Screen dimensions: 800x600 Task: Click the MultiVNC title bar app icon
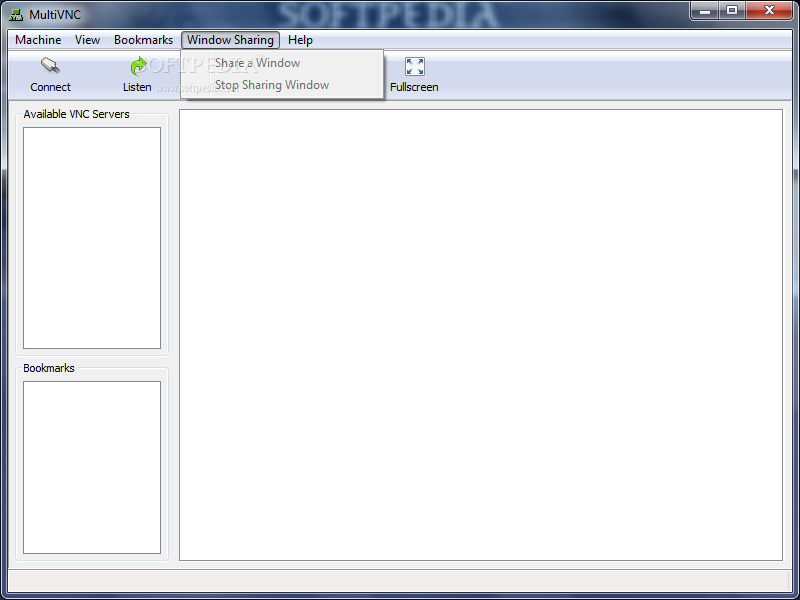pyautogui.click(x=16, y=15)
